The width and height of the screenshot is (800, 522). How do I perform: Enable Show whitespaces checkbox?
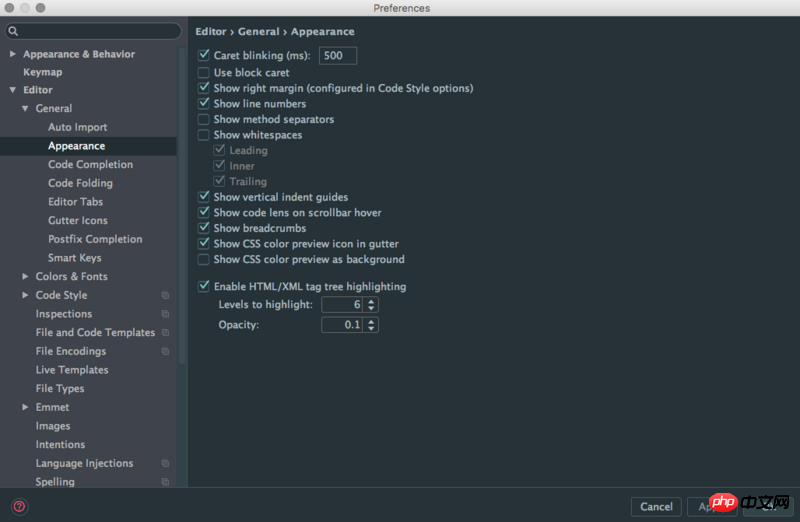coord(204,135)
